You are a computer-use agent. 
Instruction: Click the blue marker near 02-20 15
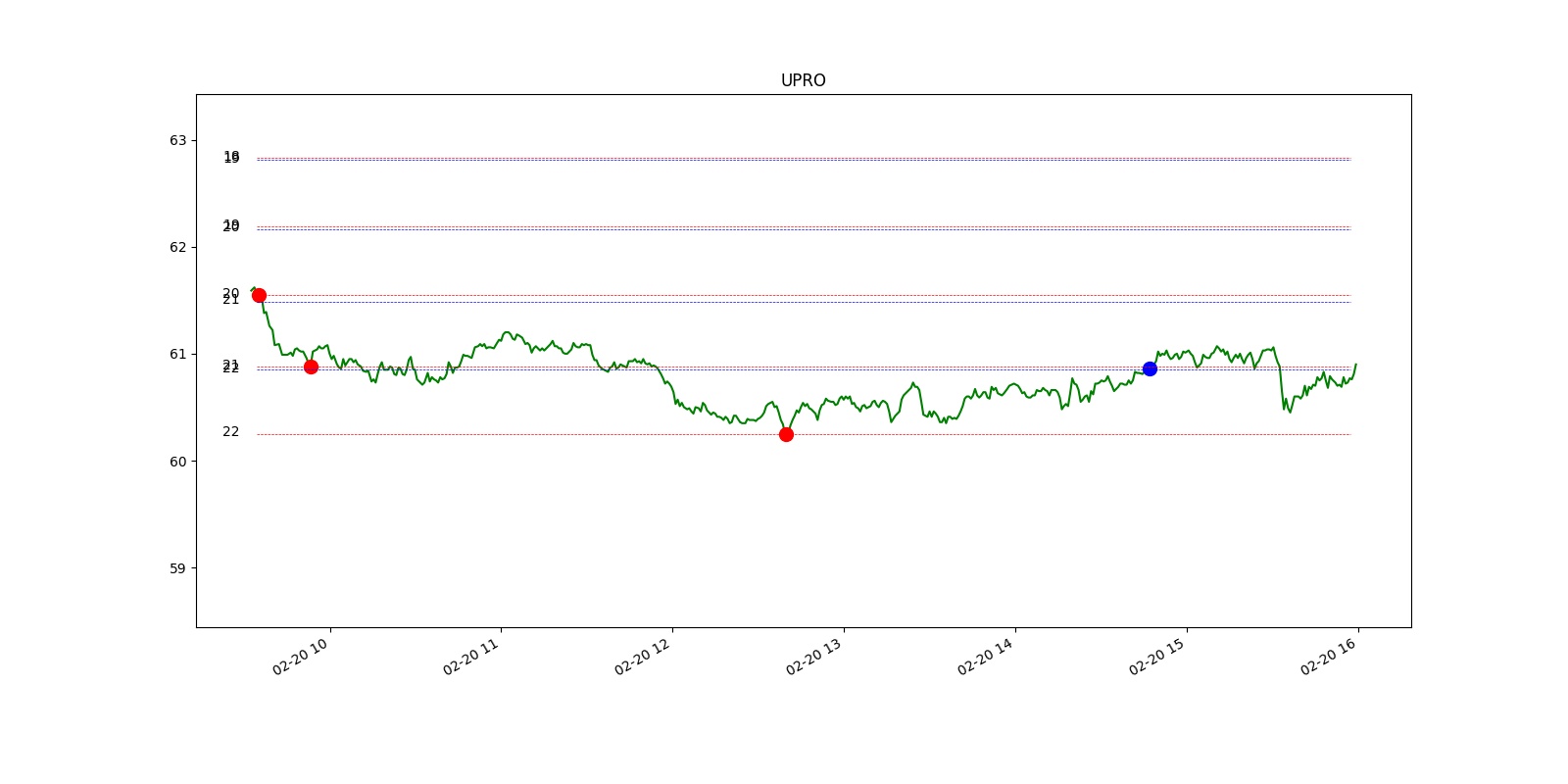[1150, 368]
